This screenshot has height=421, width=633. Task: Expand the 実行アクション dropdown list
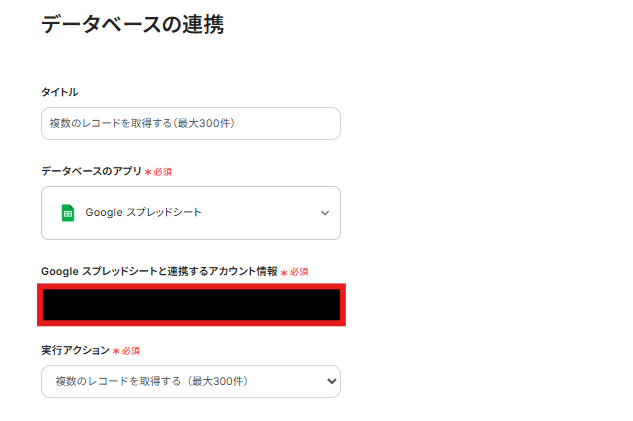(x=190, y=381)
